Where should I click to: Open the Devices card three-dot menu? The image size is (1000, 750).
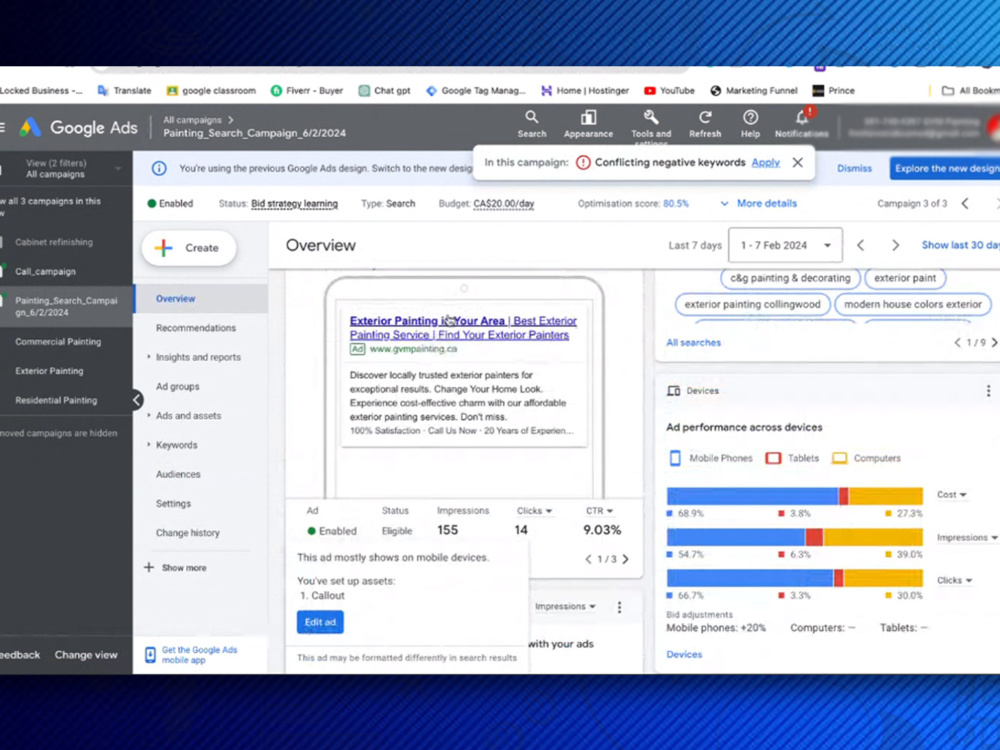pyautogui.click(x=988, y=391)
